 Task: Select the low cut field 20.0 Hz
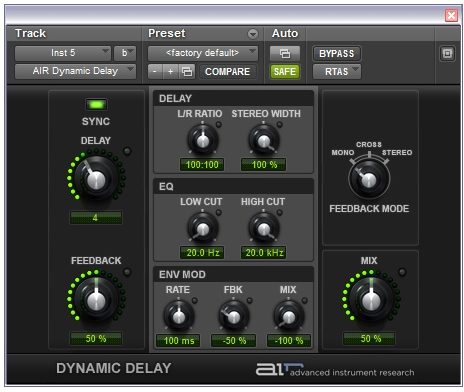pyautogui.click(x=202, y=253)
